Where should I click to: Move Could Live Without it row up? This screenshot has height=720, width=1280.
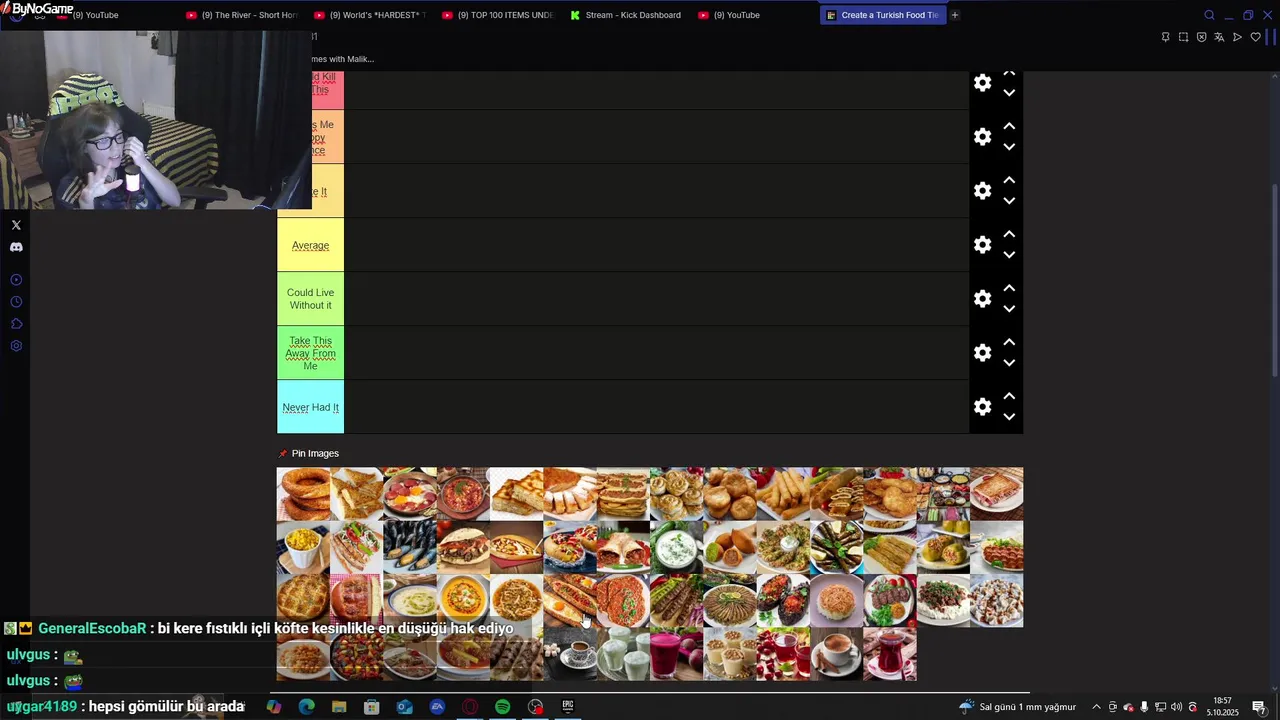point(1009,288)
